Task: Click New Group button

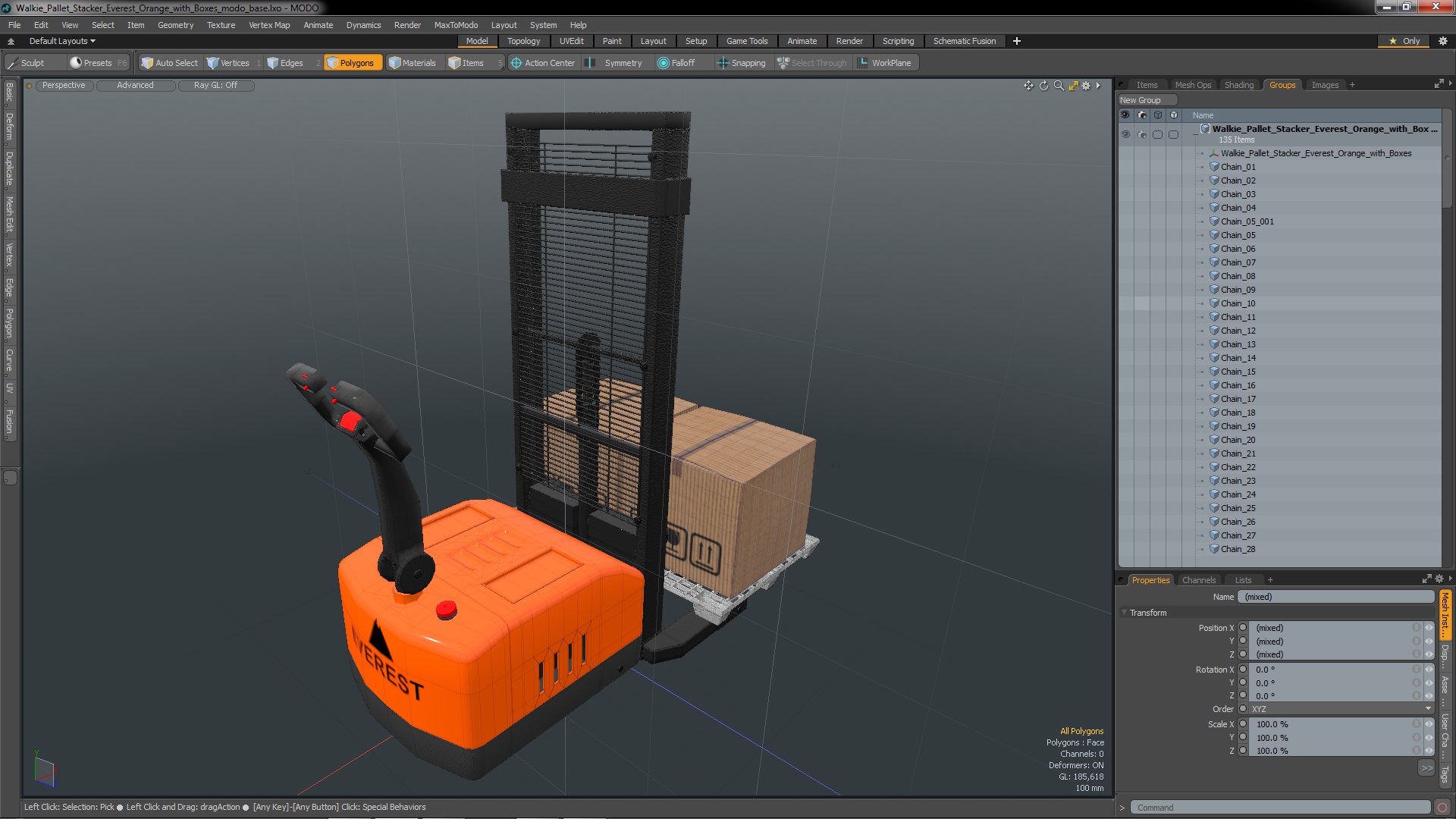Action: [1147, 100]
